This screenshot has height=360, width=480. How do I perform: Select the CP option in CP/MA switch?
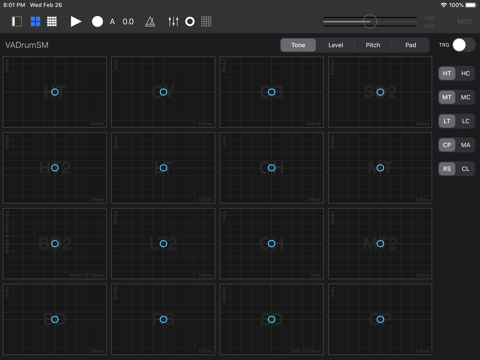coord(447,145)
